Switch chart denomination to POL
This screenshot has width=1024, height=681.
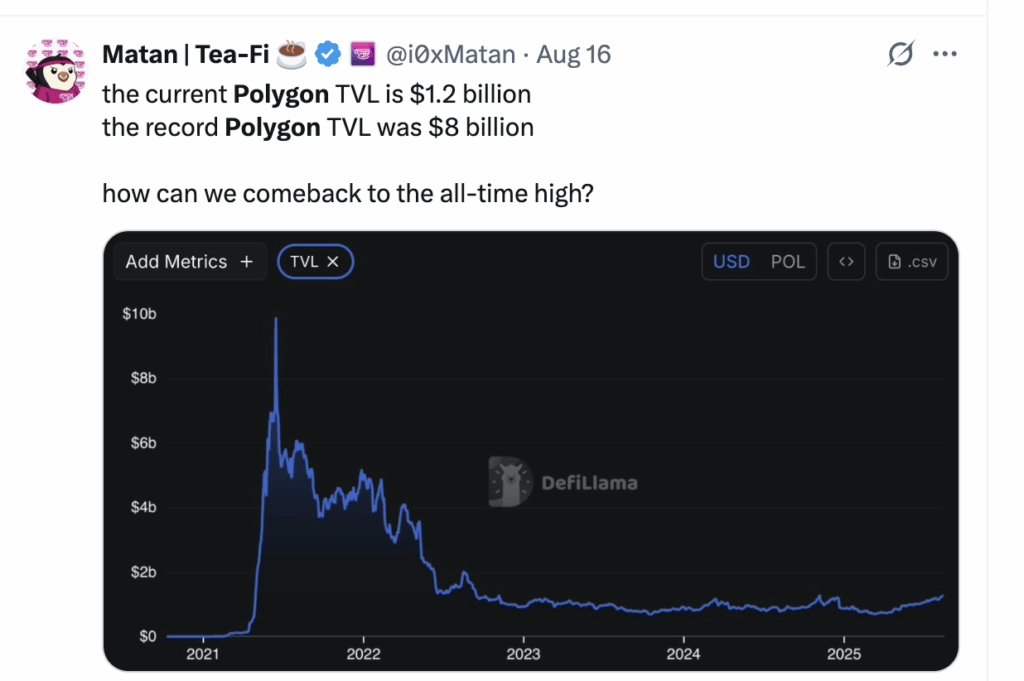pos(788,262)
